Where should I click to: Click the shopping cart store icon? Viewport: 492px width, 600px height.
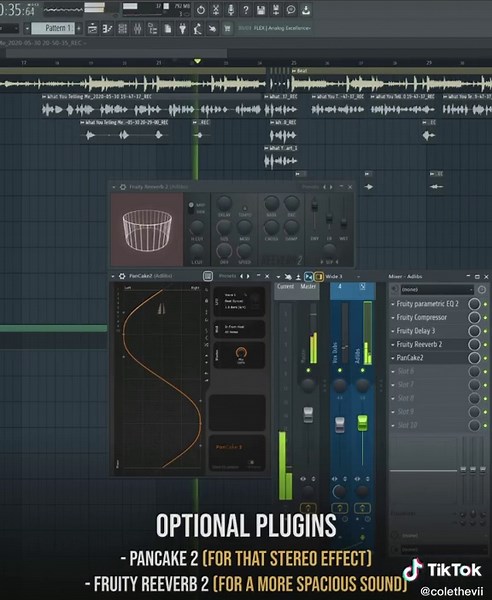pos(227,29)
